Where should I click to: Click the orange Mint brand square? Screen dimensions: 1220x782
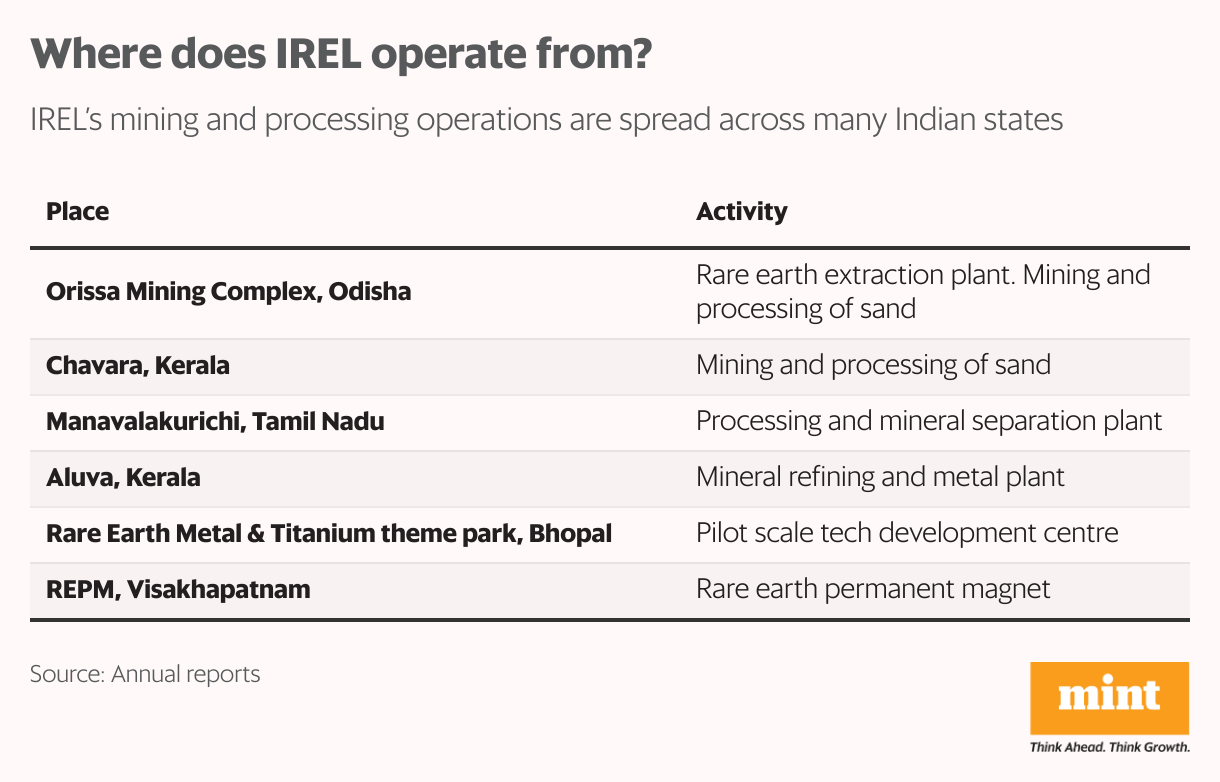pyautogui.click(x=1109, y=698)
